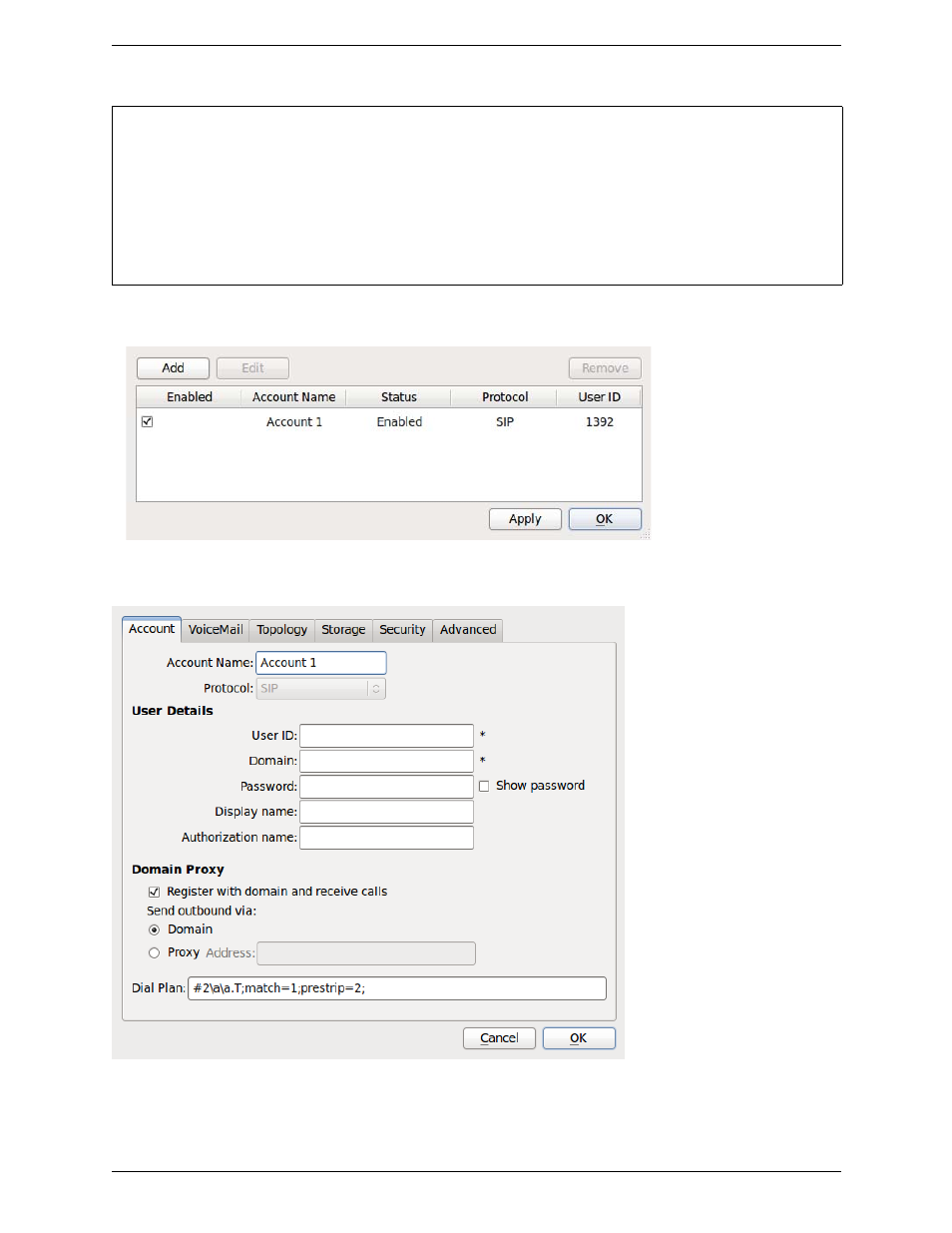Screen dimensions: 952x1233
Task: Click the greyed Edit button
Action: (x=252, y=368)
